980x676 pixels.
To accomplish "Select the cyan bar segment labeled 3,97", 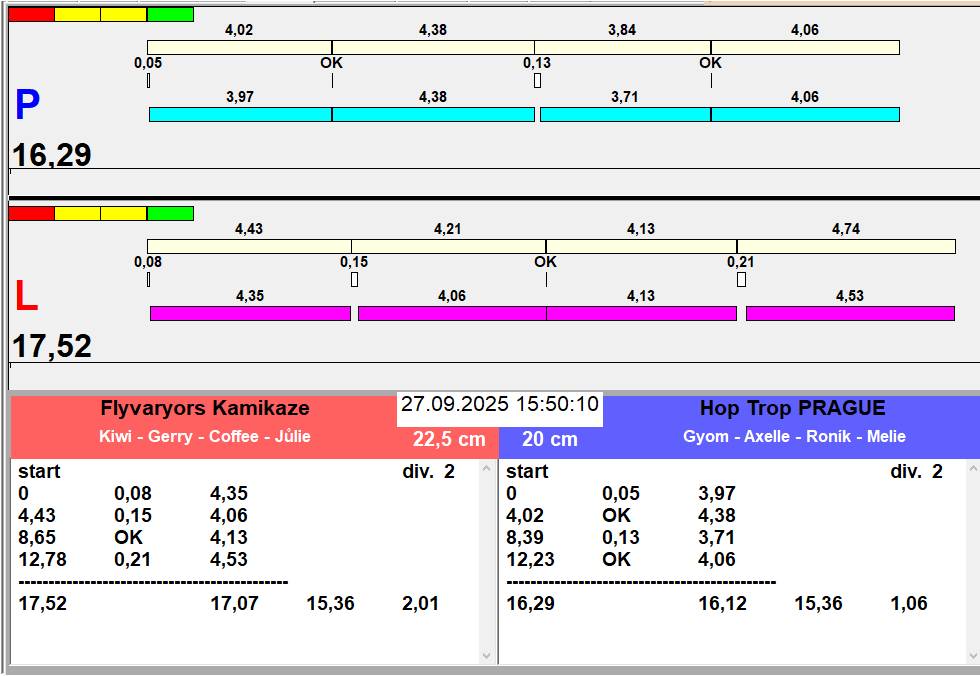I will tap(241, 114).
